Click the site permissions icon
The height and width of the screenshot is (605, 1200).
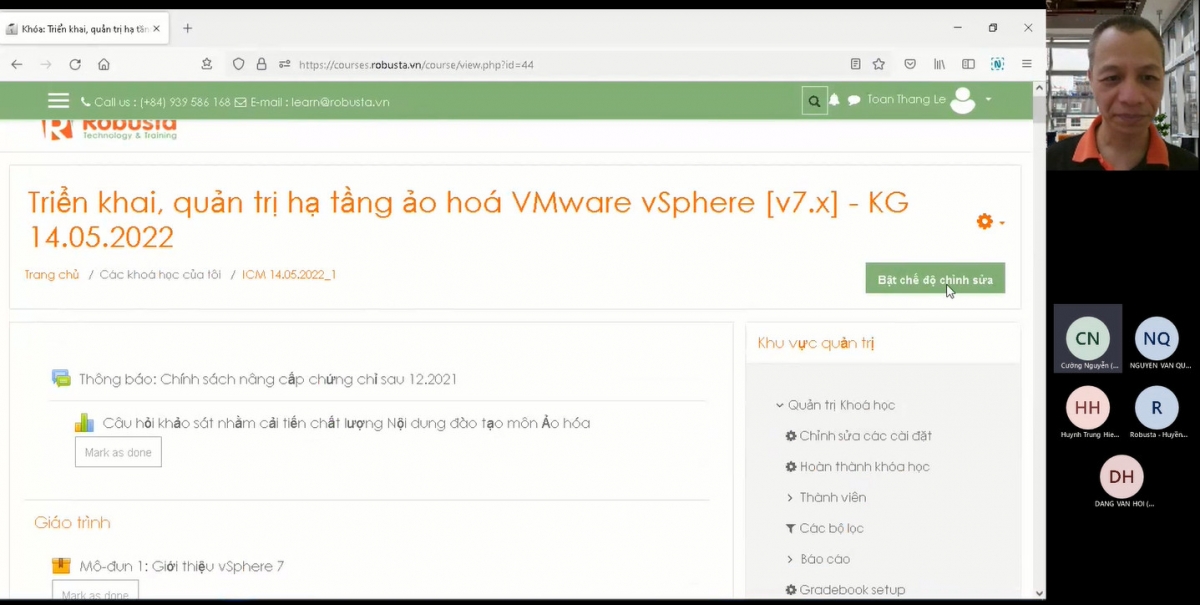(x=284, y=64)
